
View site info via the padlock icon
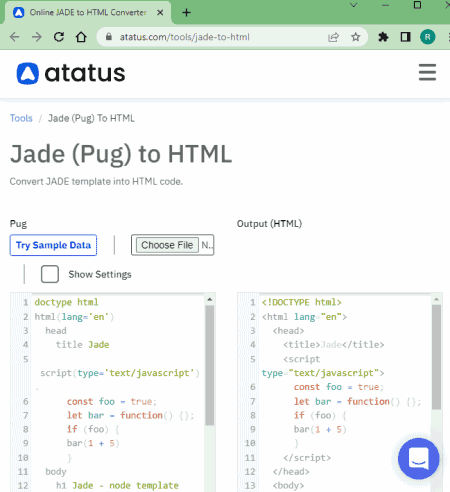pyautogui.click(x=109, y=37)
